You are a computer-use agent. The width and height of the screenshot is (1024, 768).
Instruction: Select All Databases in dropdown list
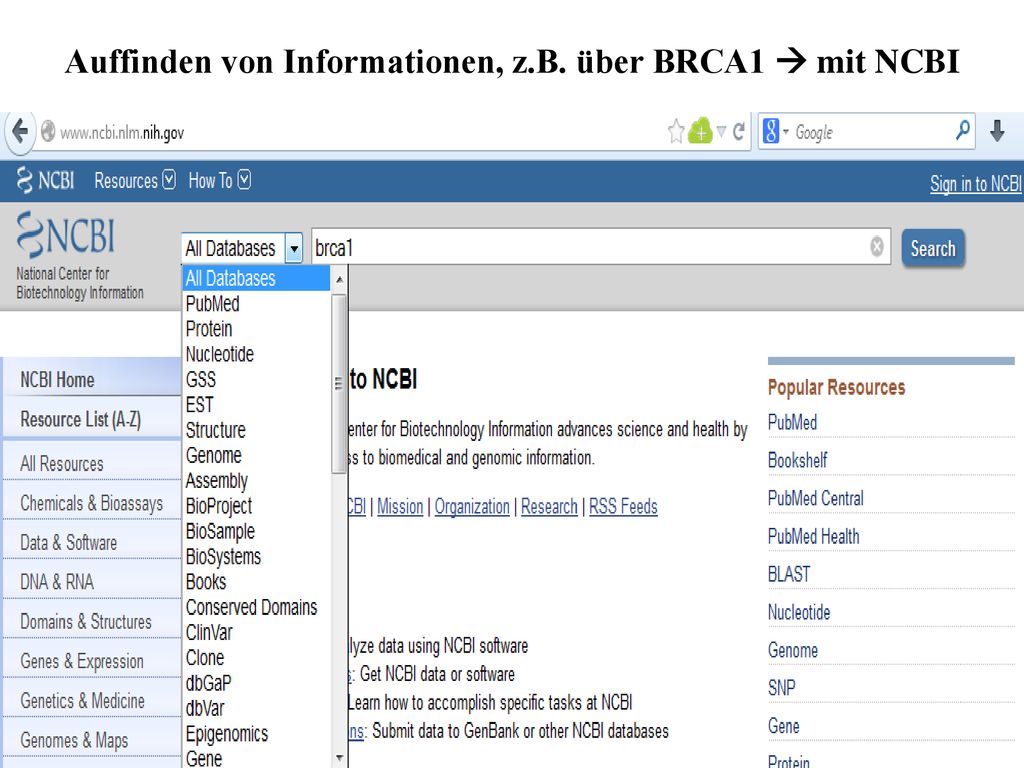coord(256,278)
